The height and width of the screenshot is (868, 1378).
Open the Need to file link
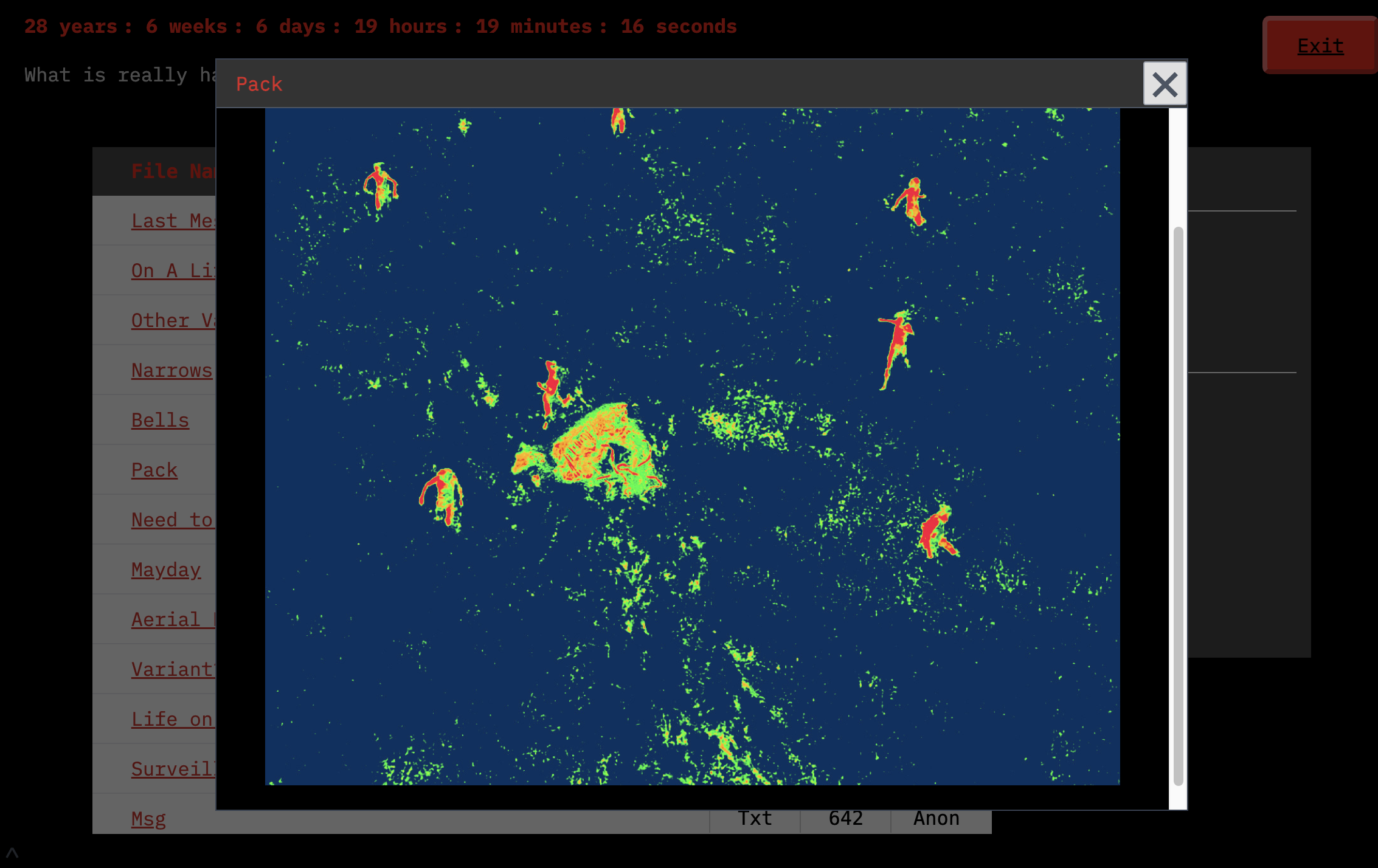pyautogui.click(x=171, y=520)
